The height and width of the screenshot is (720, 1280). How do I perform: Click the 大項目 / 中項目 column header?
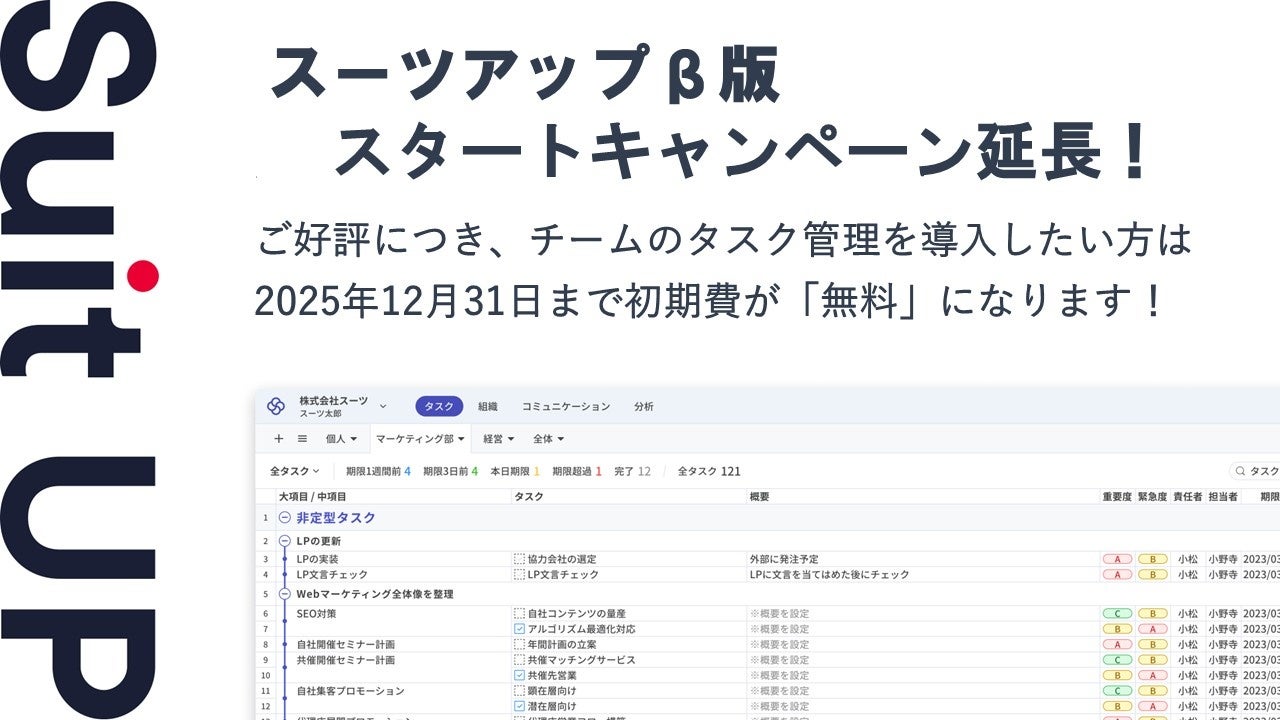coord(312,496)
